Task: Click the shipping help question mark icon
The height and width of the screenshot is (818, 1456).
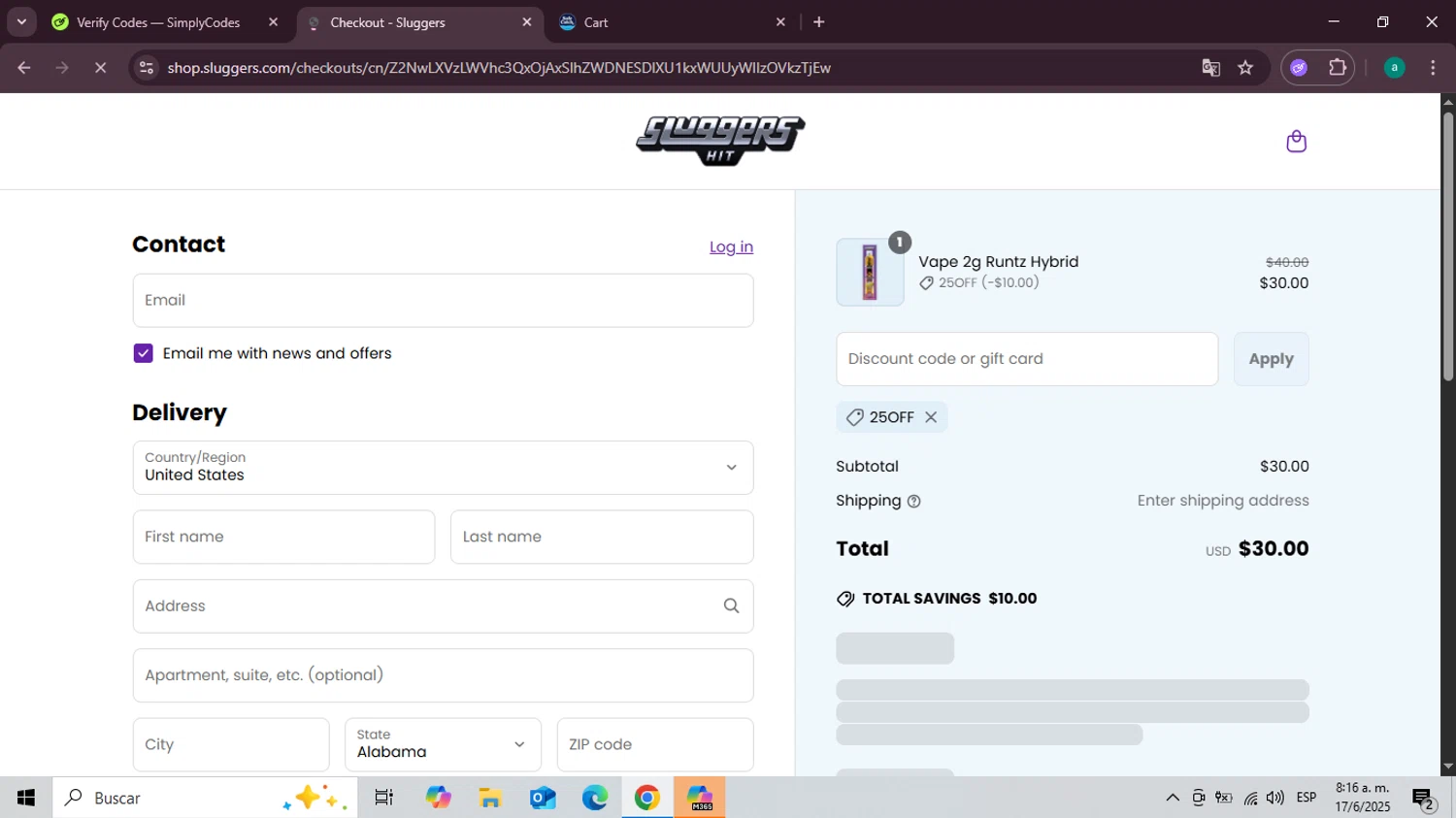Action: [x=913, y=502]
